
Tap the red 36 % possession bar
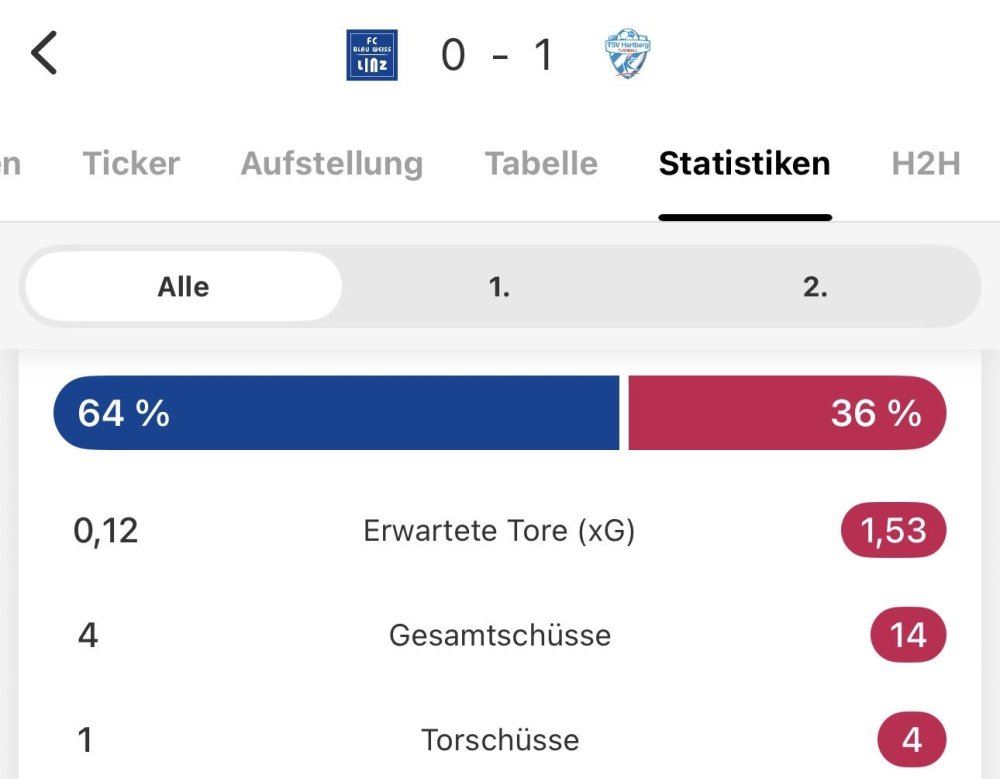[x=786, y=413]
